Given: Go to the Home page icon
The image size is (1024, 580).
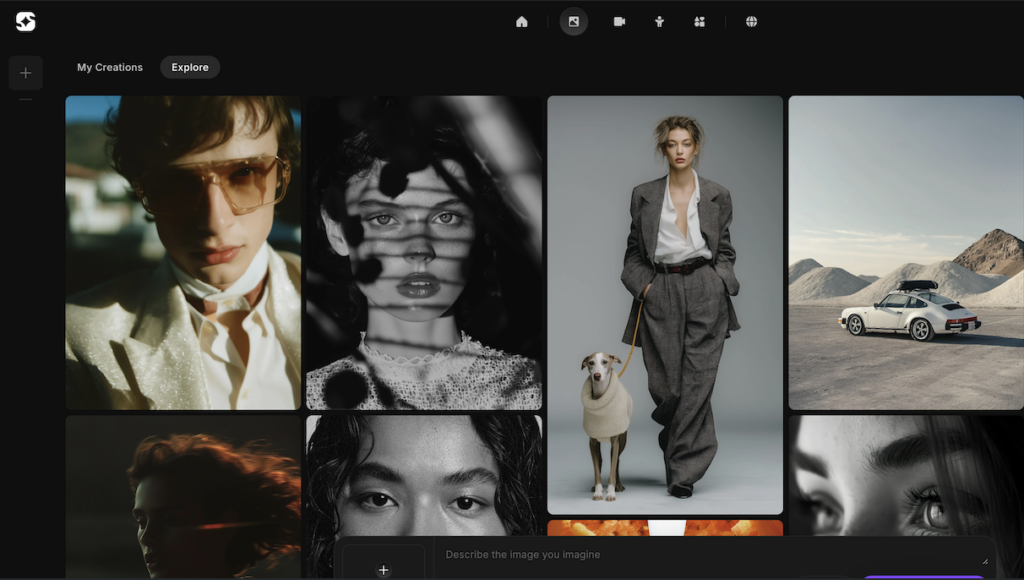Looking at the screenshot, I should 521,22.
